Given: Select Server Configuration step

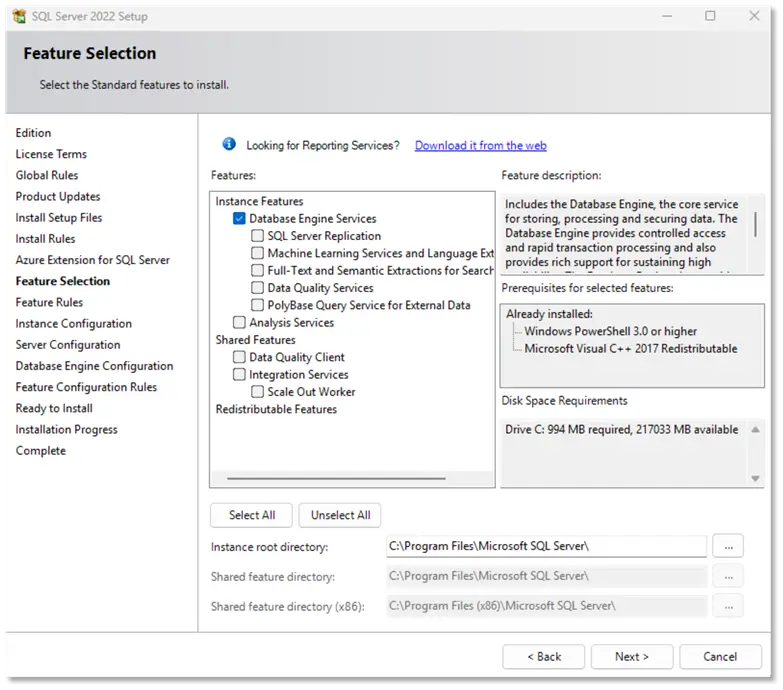Looking at the screenshot, I should coord(68,345).
